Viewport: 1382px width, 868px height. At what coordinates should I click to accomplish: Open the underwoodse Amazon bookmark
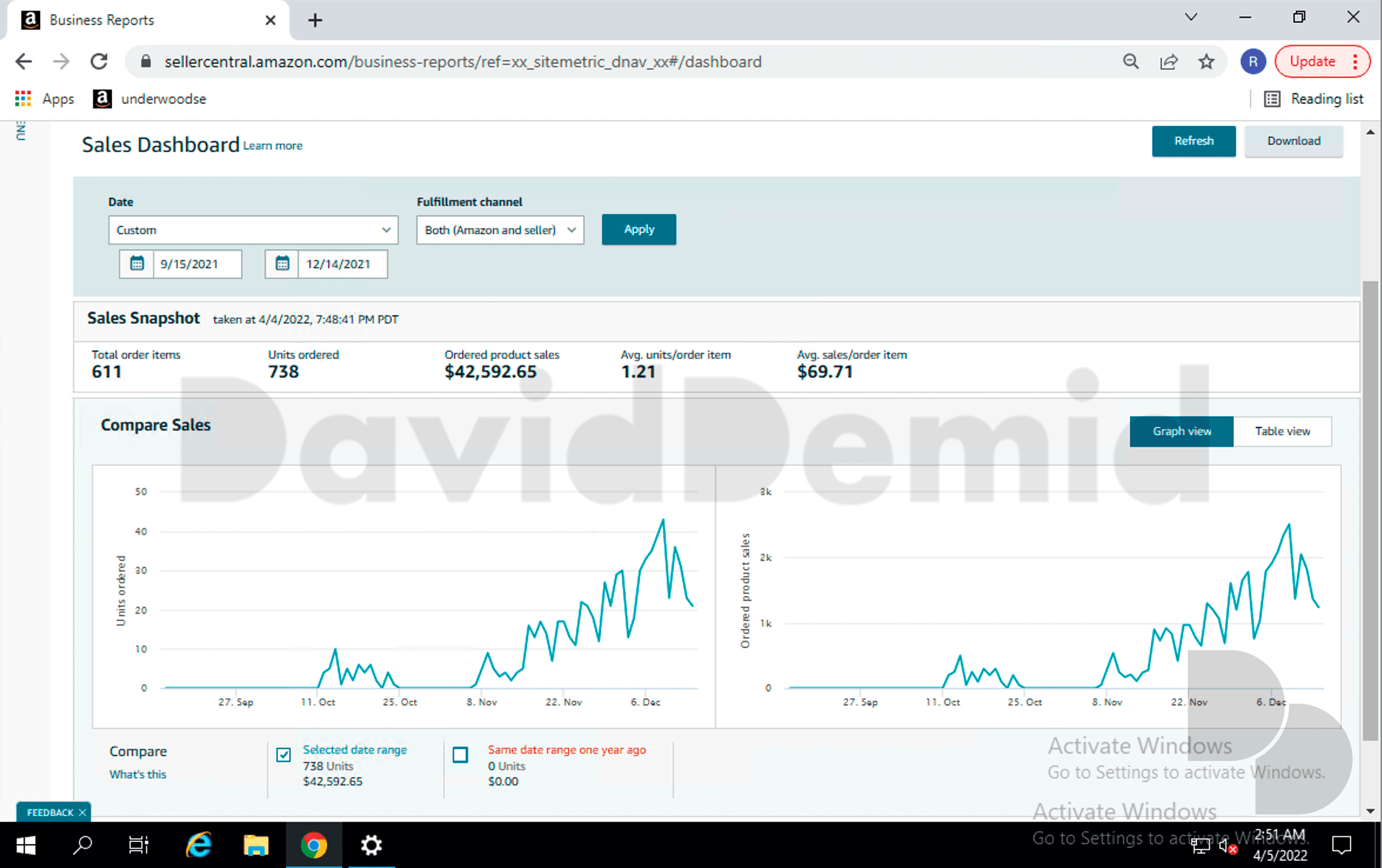[149, 99]
